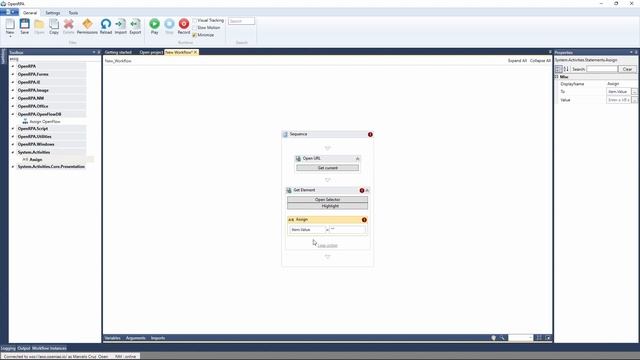Click the Delete red X icon
This screenshot has width=640, height=360.
tap(69, 24)
